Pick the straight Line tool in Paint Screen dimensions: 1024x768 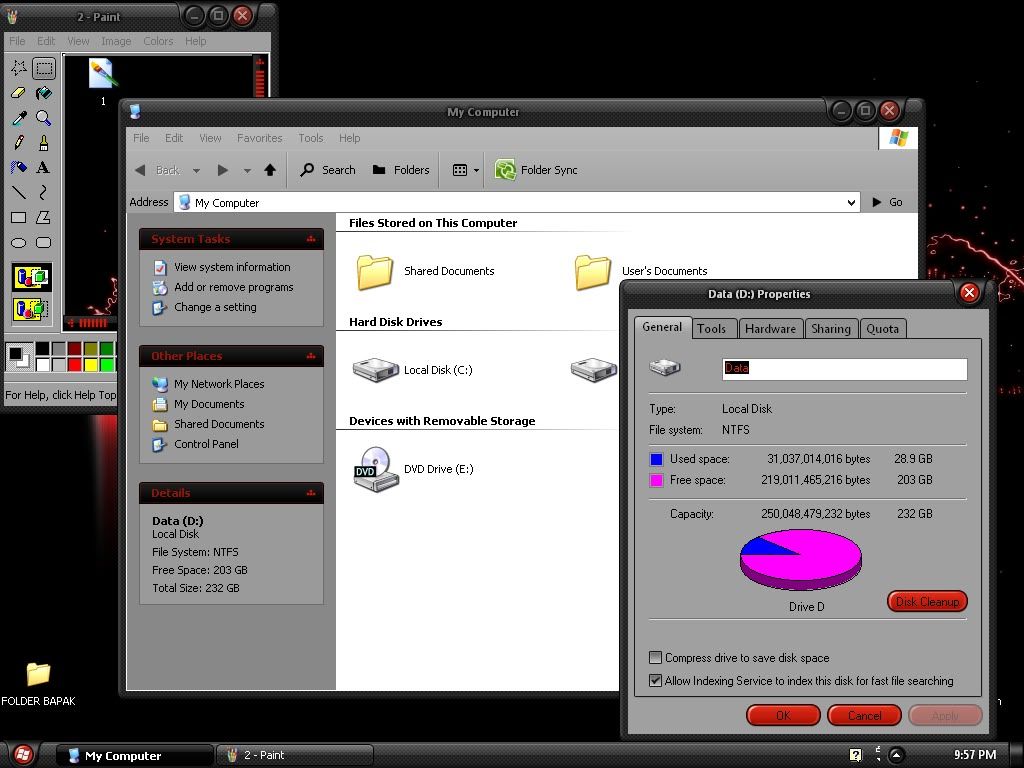tap(18, 193)
